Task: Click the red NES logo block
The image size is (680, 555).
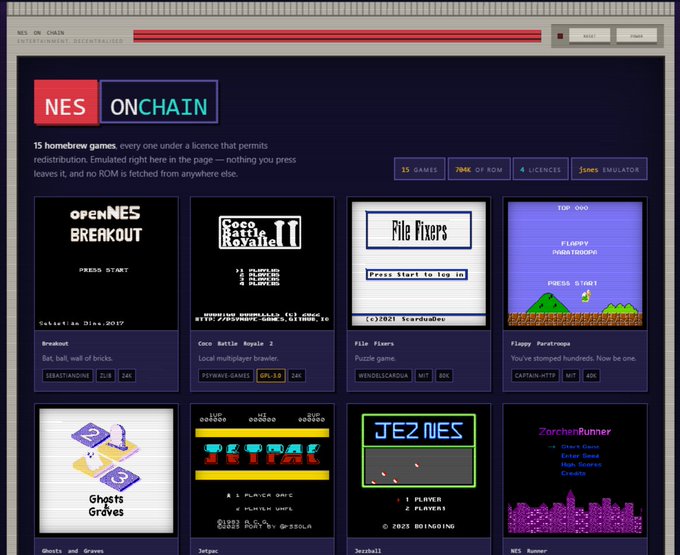Action: coord(66,102)
